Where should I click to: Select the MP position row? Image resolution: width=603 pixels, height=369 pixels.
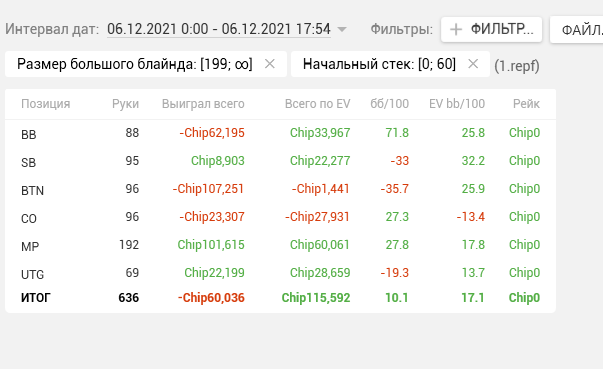pyautogui.click(x=280, y=245)
